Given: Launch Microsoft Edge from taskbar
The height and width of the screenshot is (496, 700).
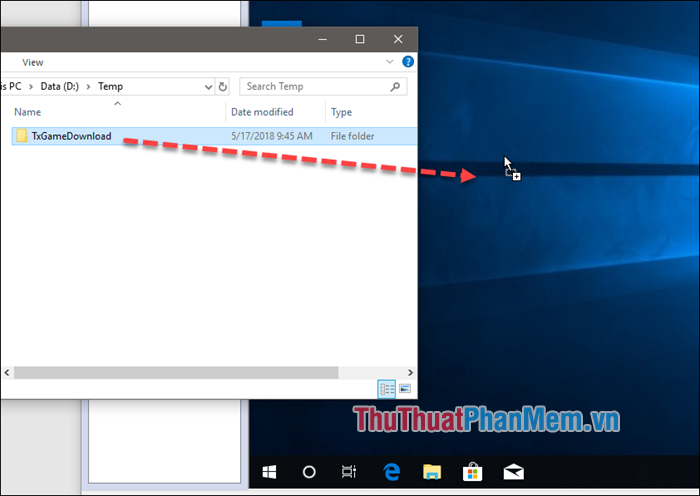Looking at the screenshot, I should tap(392, 472).
